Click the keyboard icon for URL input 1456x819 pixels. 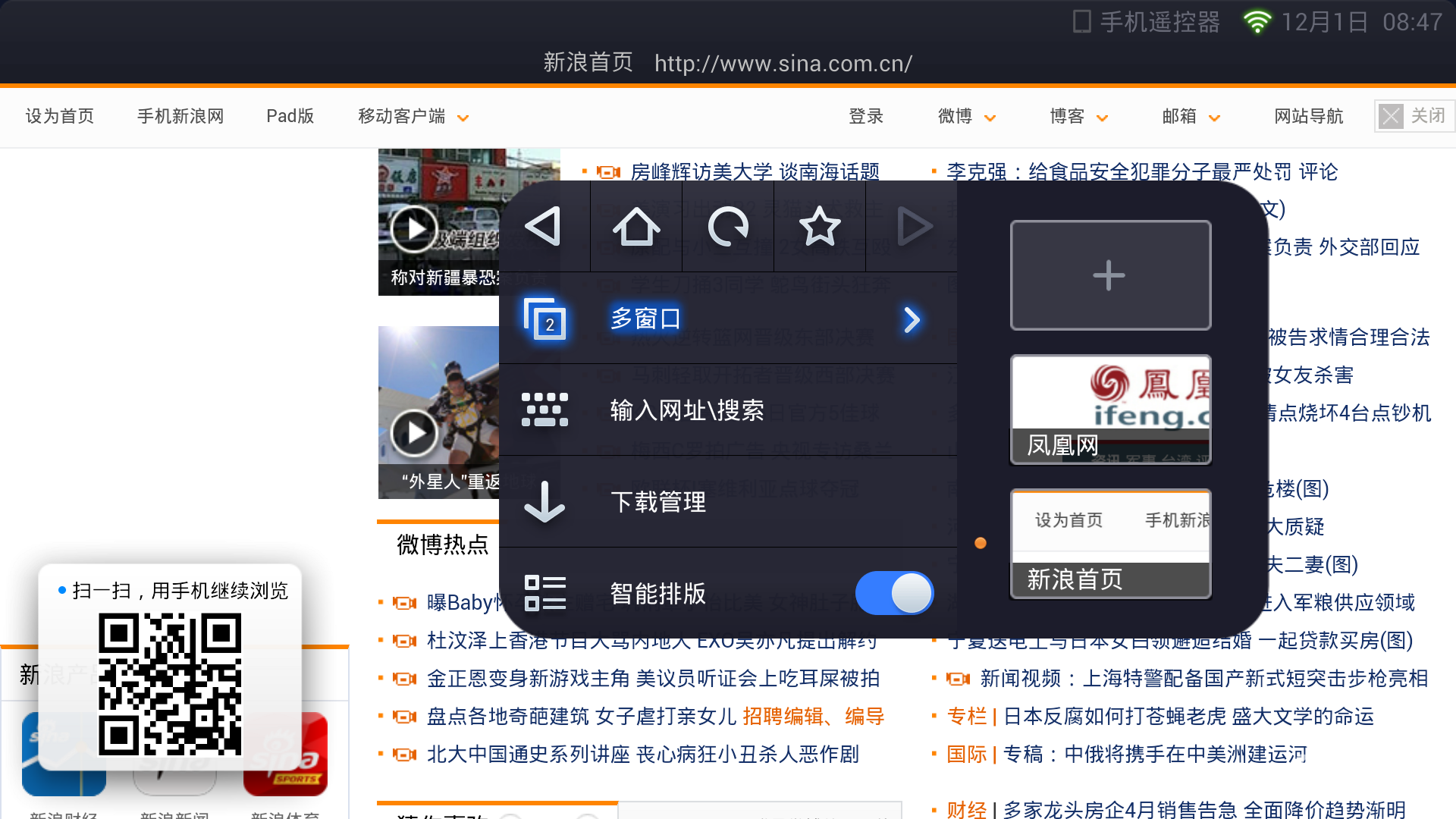pos(544,410)
